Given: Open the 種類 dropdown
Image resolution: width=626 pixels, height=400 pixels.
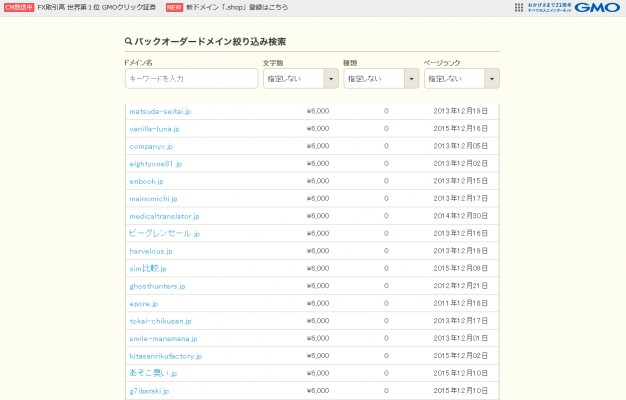Looking at the screenshot, I should (x=381, y=78).
